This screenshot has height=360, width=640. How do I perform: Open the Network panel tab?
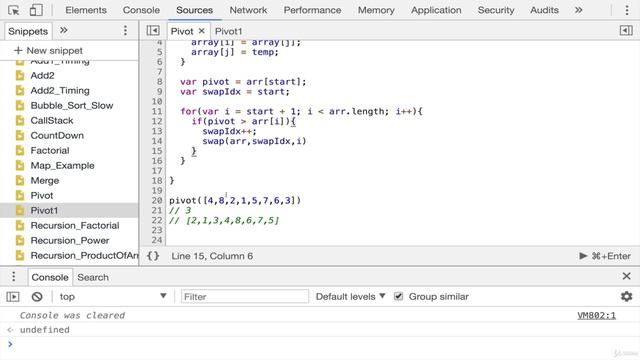[248, 10]
